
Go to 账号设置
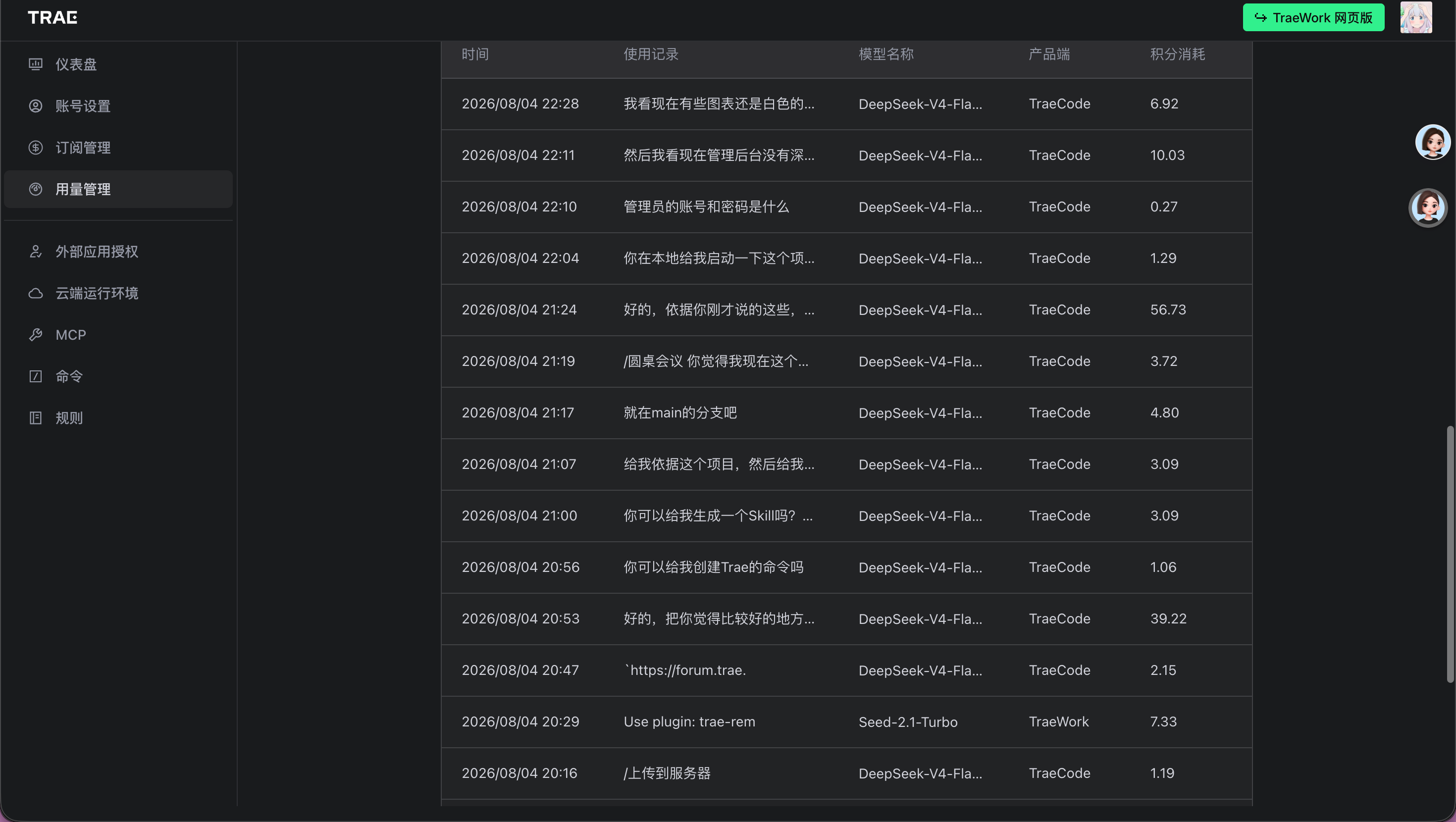[x=118, y=106]
